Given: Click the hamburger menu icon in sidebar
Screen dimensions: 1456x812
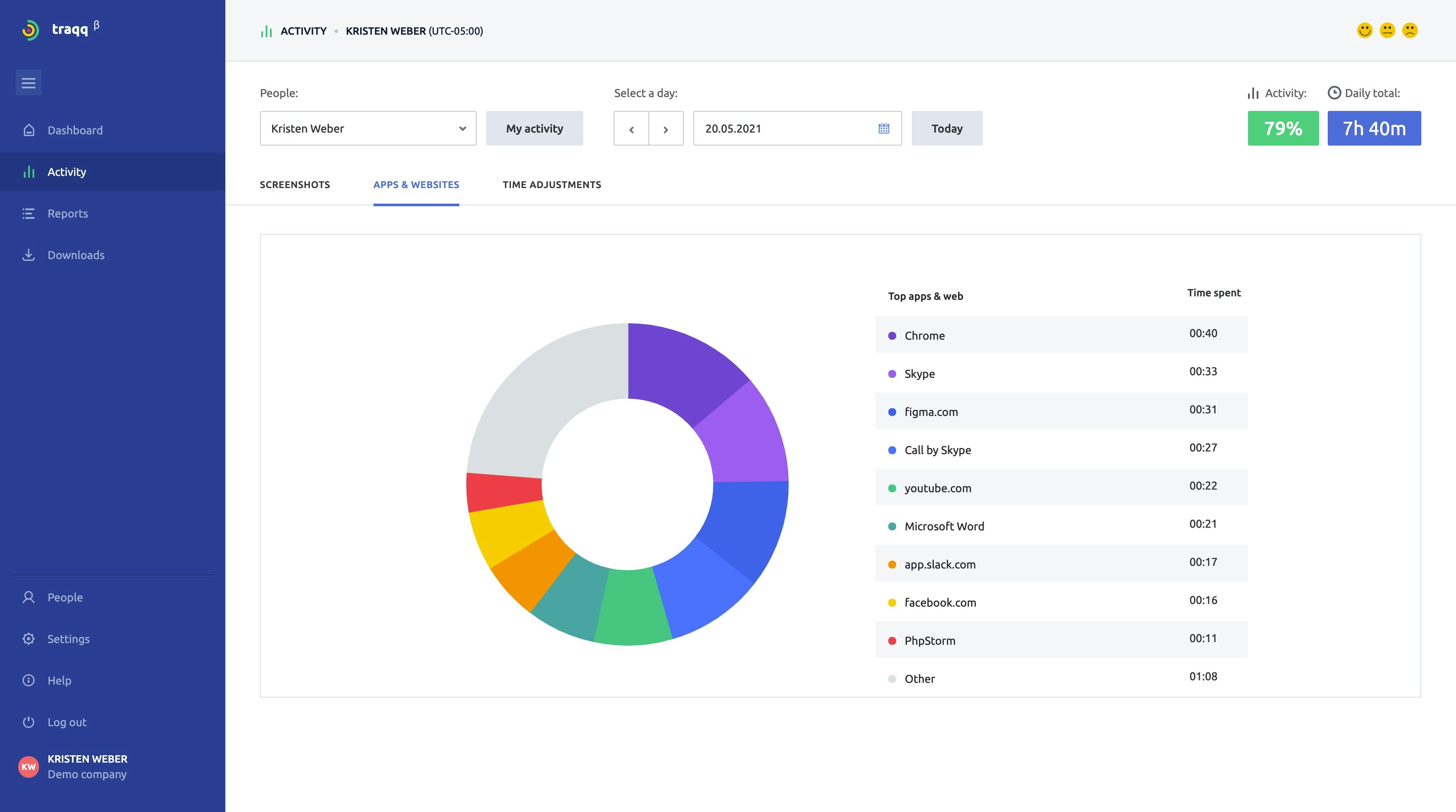Looking at the screenshot, I should (28, 83).
